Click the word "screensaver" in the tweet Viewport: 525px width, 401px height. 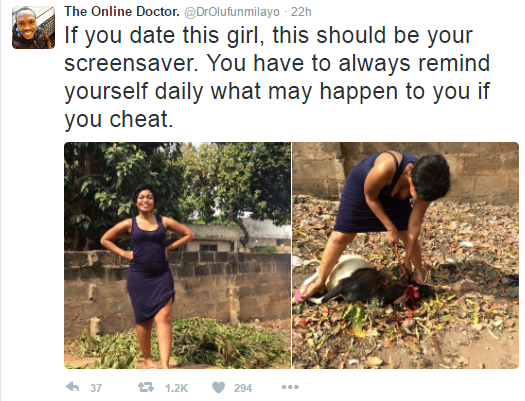tap(129, 63)
